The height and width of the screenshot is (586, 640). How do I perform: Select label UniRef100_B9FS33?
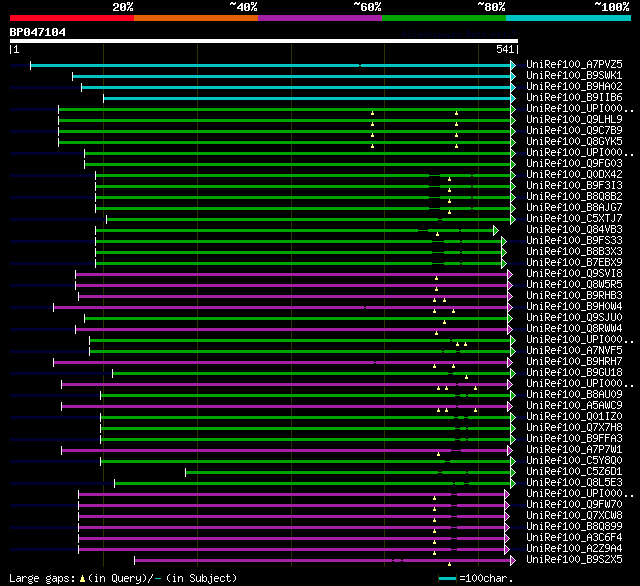pyautogui.click(x=574, y=241)
